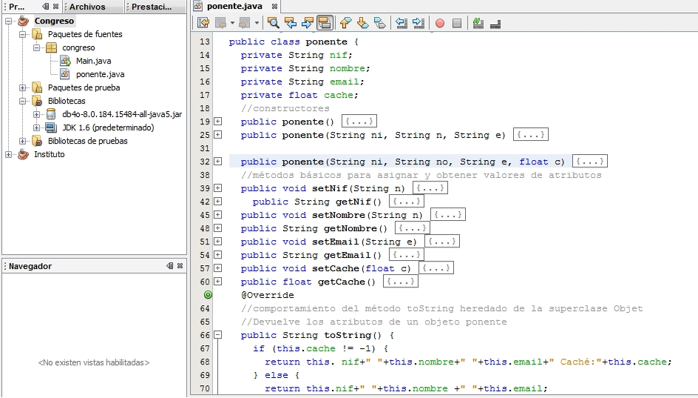Expand setEmail fold at line 51
698x398 pixels.
pos(218,242)
